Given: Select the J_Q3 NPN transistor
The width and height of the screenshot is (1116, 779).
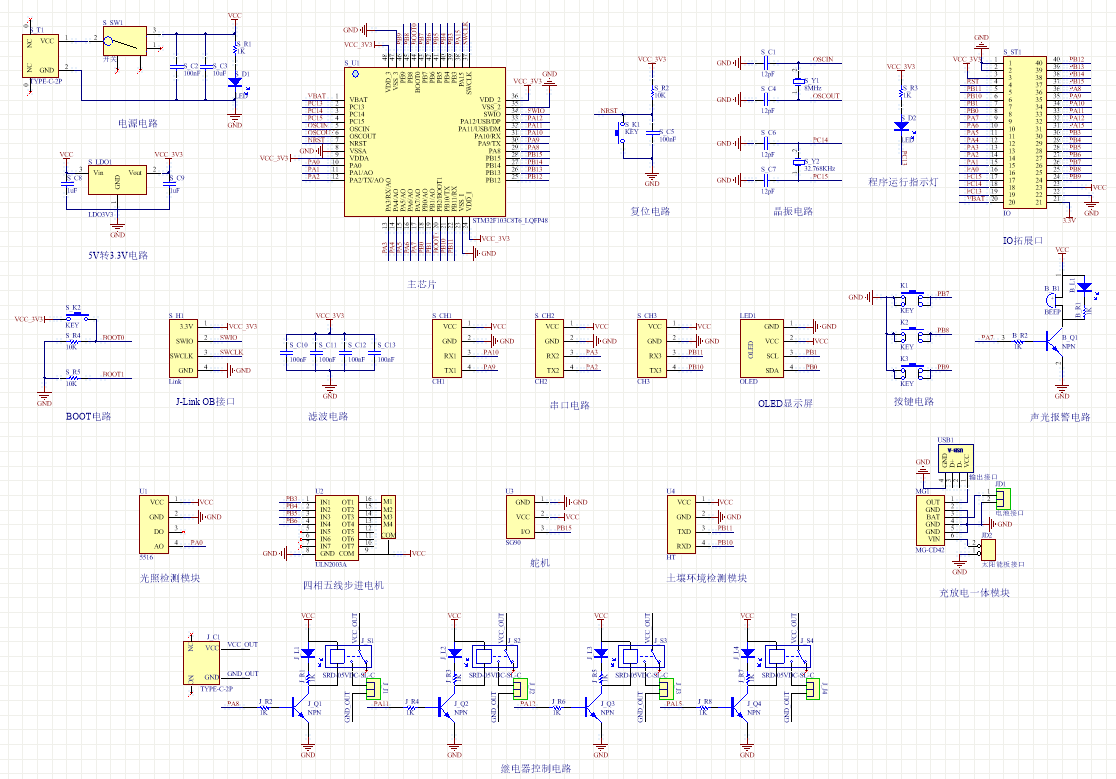Looking at the screenshot, I should click(594, 708).
